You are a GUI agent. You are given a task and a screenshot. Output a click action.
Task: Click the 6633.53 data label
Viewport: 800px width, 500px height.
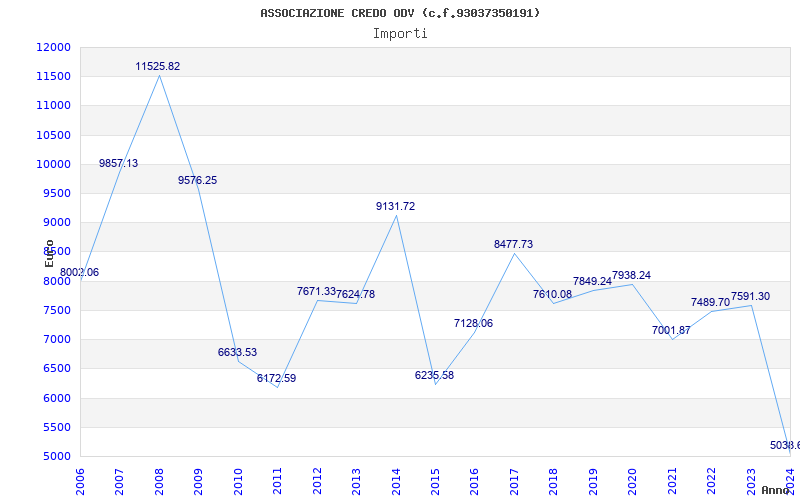[237, 352]
